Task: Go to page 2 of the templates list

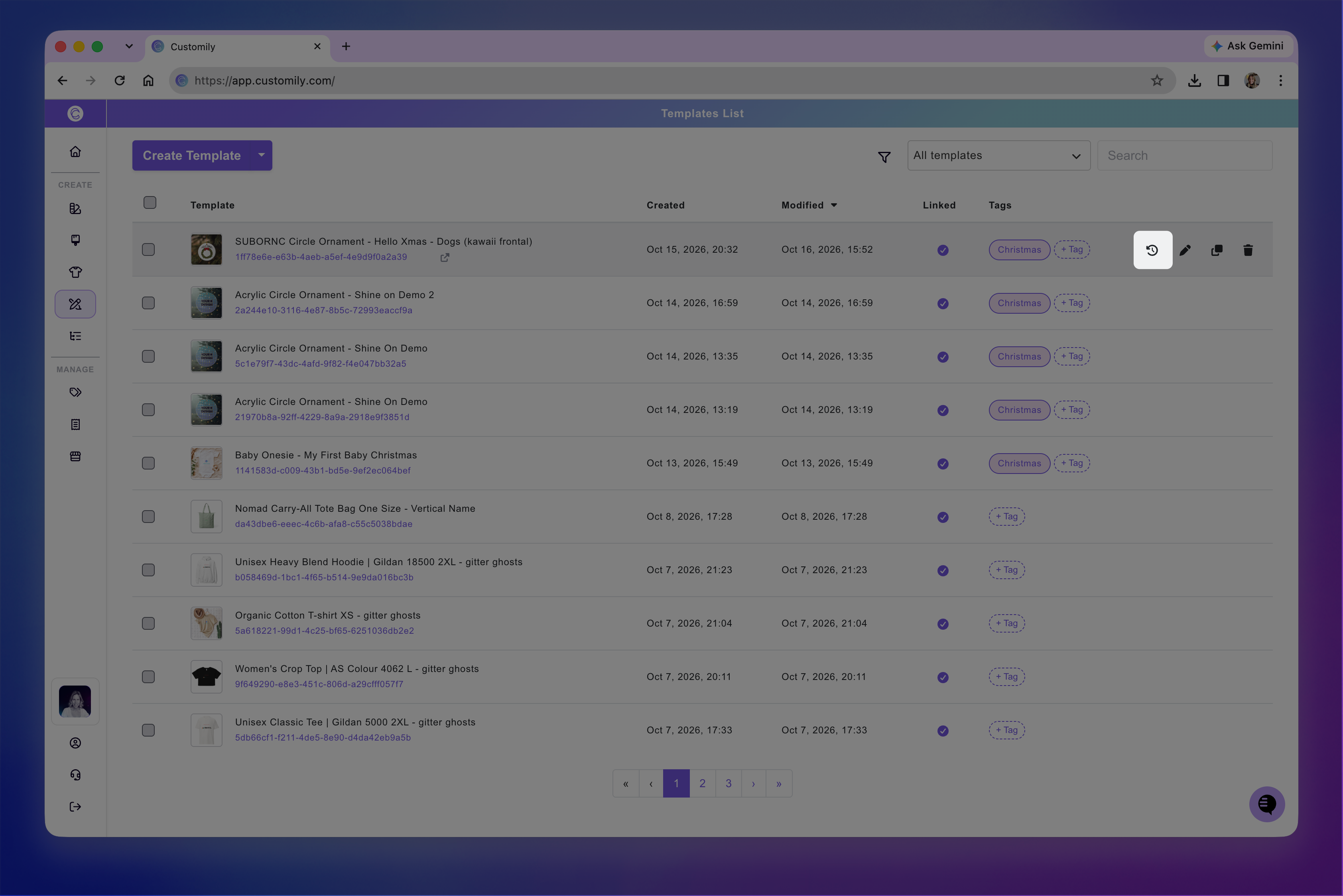Action: (702, 784)
